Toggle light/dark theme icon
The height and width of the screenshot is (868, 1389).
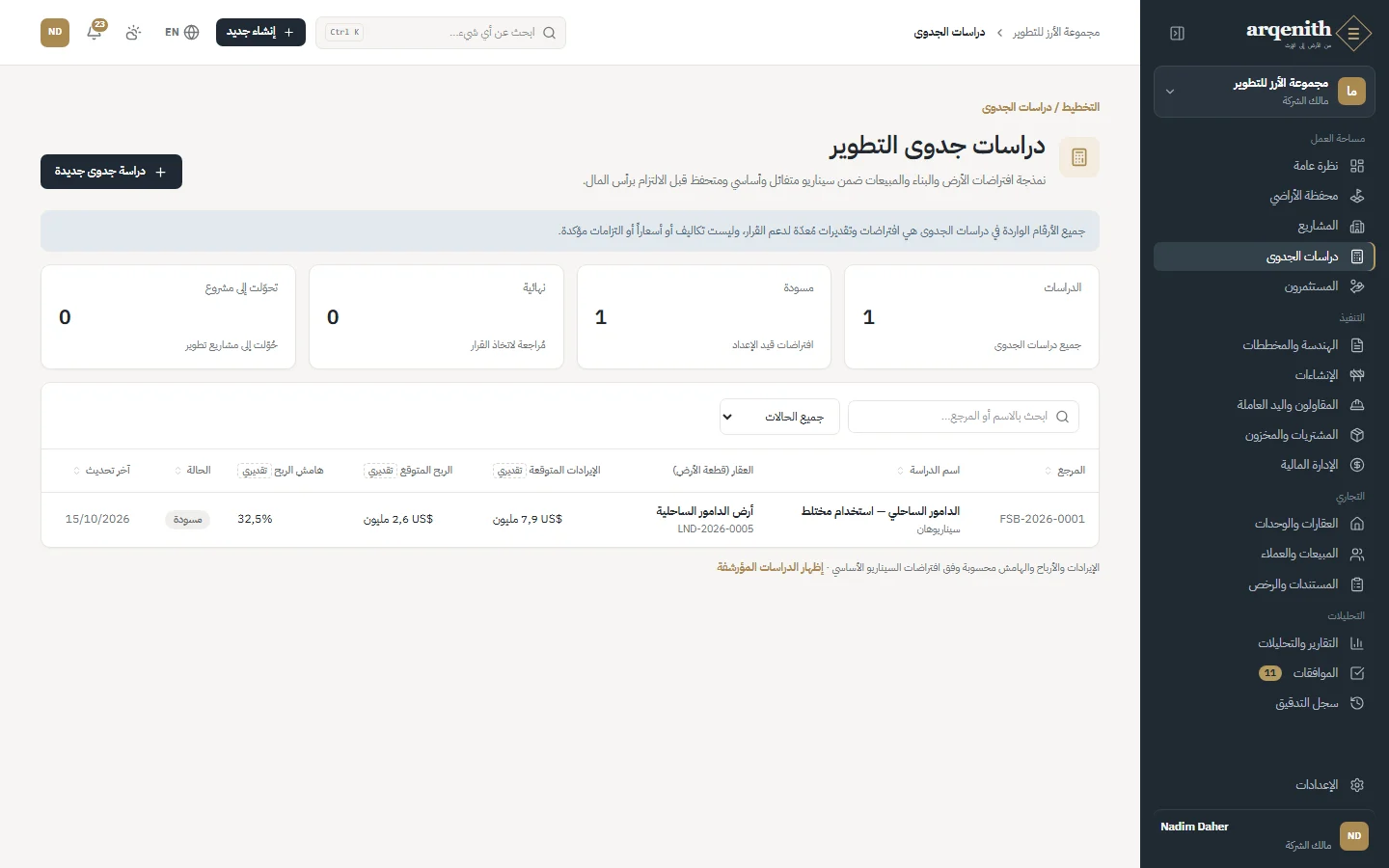pos(133,32)
